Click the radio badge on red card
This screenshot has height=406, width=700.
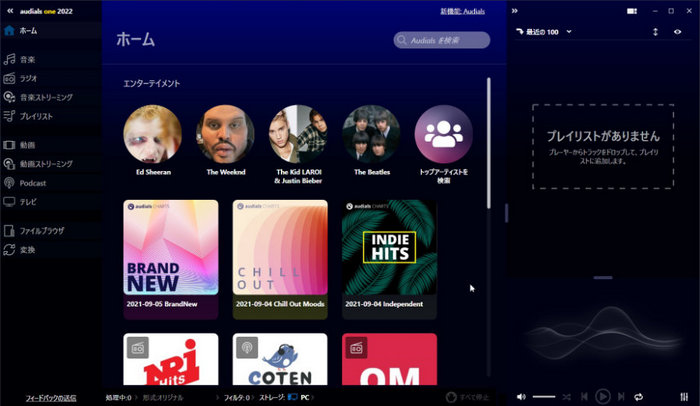[356, 348]
